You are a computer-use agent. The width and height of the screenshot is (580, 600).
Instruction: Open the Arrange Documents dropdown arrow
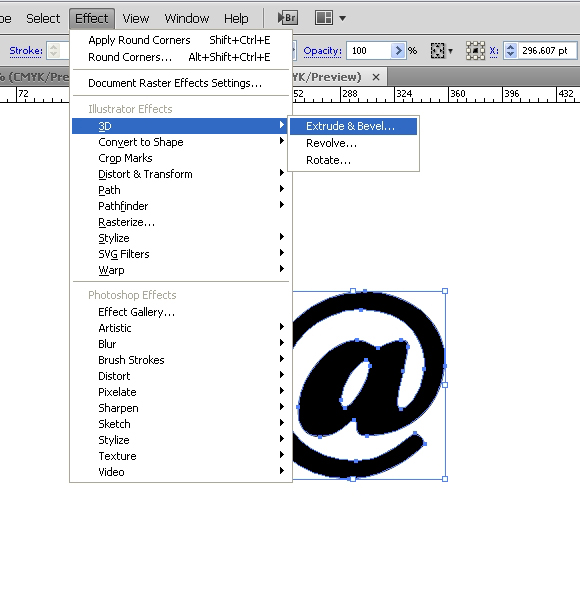tap(342, 18)
